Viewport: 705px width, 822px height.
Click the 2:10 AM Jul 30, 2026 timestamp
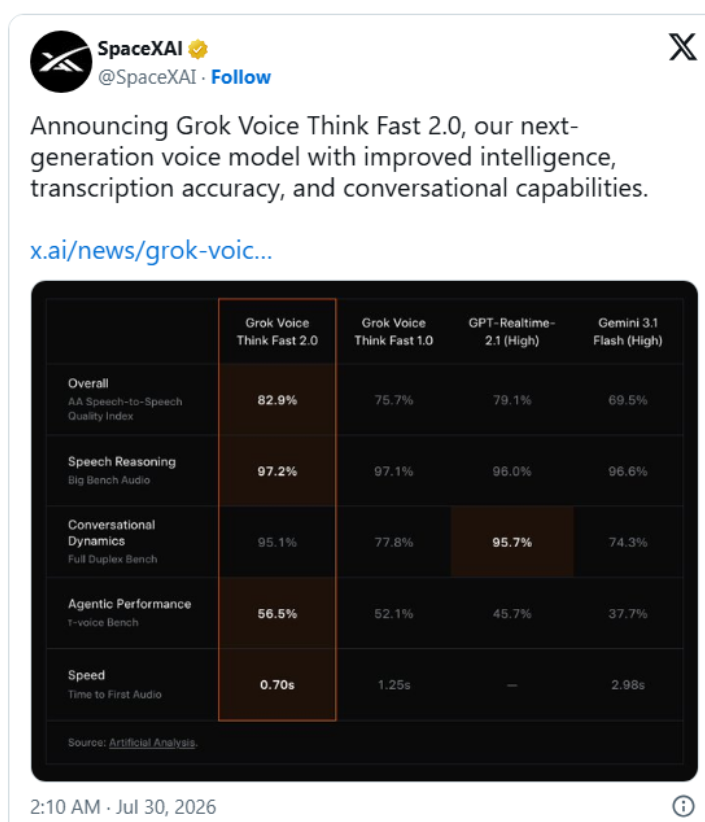pos(123,807)
